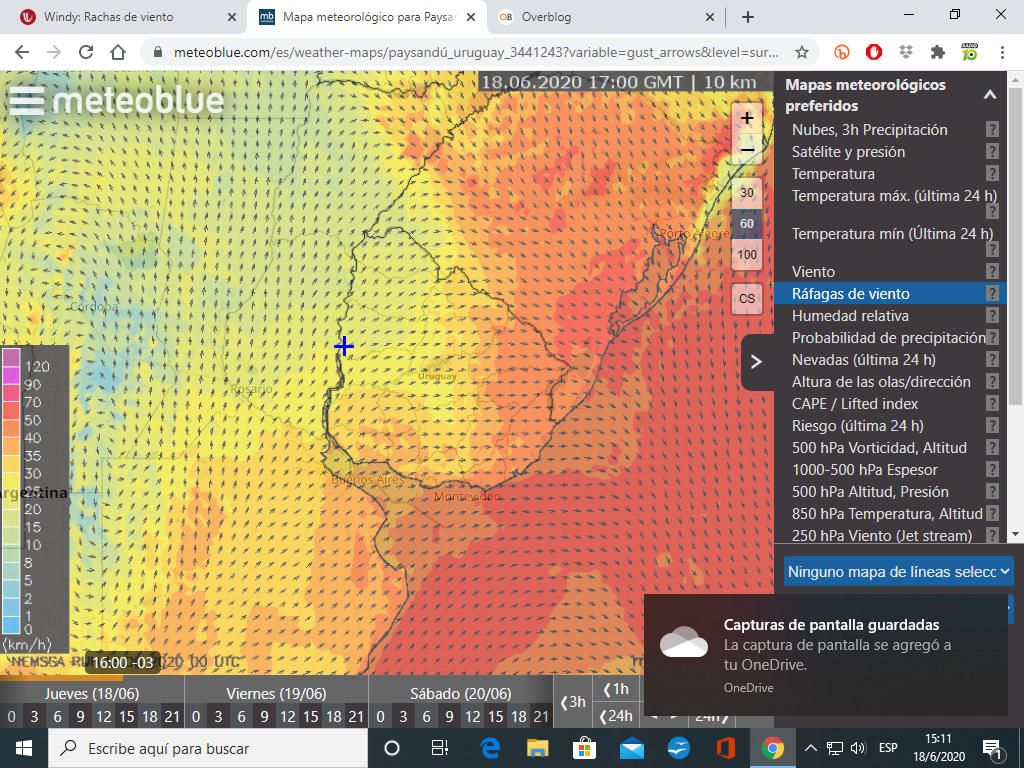This screenshot has width=1024, height=768.
Task: Open the meteoblue hamburger menu
Action: tap(26, 100)
